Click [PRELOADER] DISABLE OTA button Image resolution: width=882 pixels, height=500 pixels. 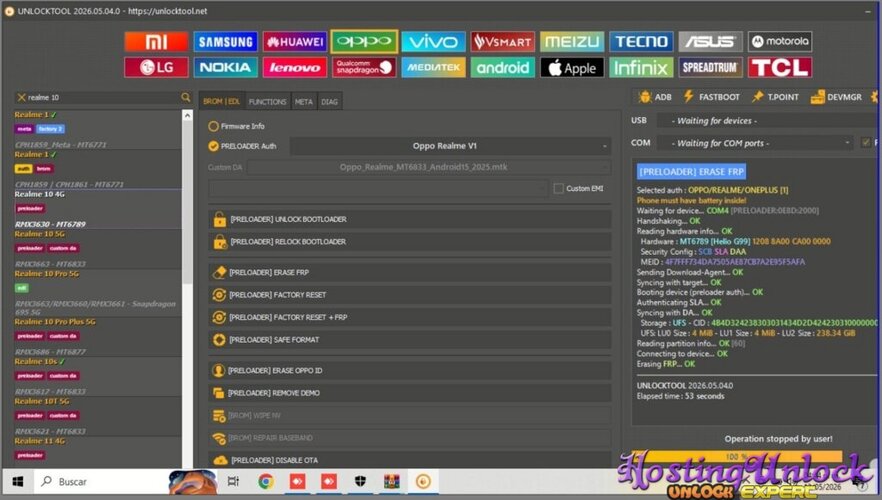(x=410, y=460)
